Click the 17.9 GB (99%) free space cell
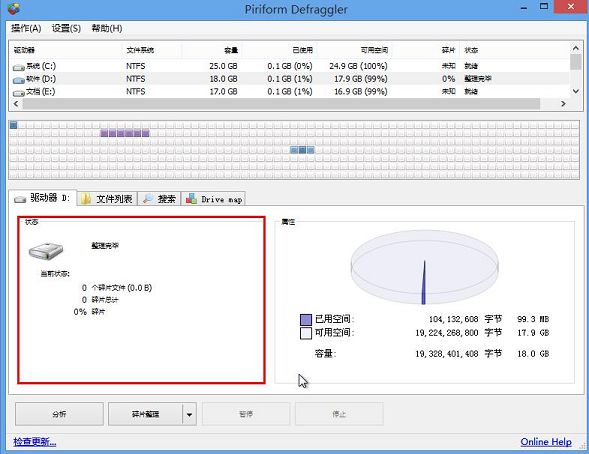Screen dimensions: 589x454 point(361,79)
